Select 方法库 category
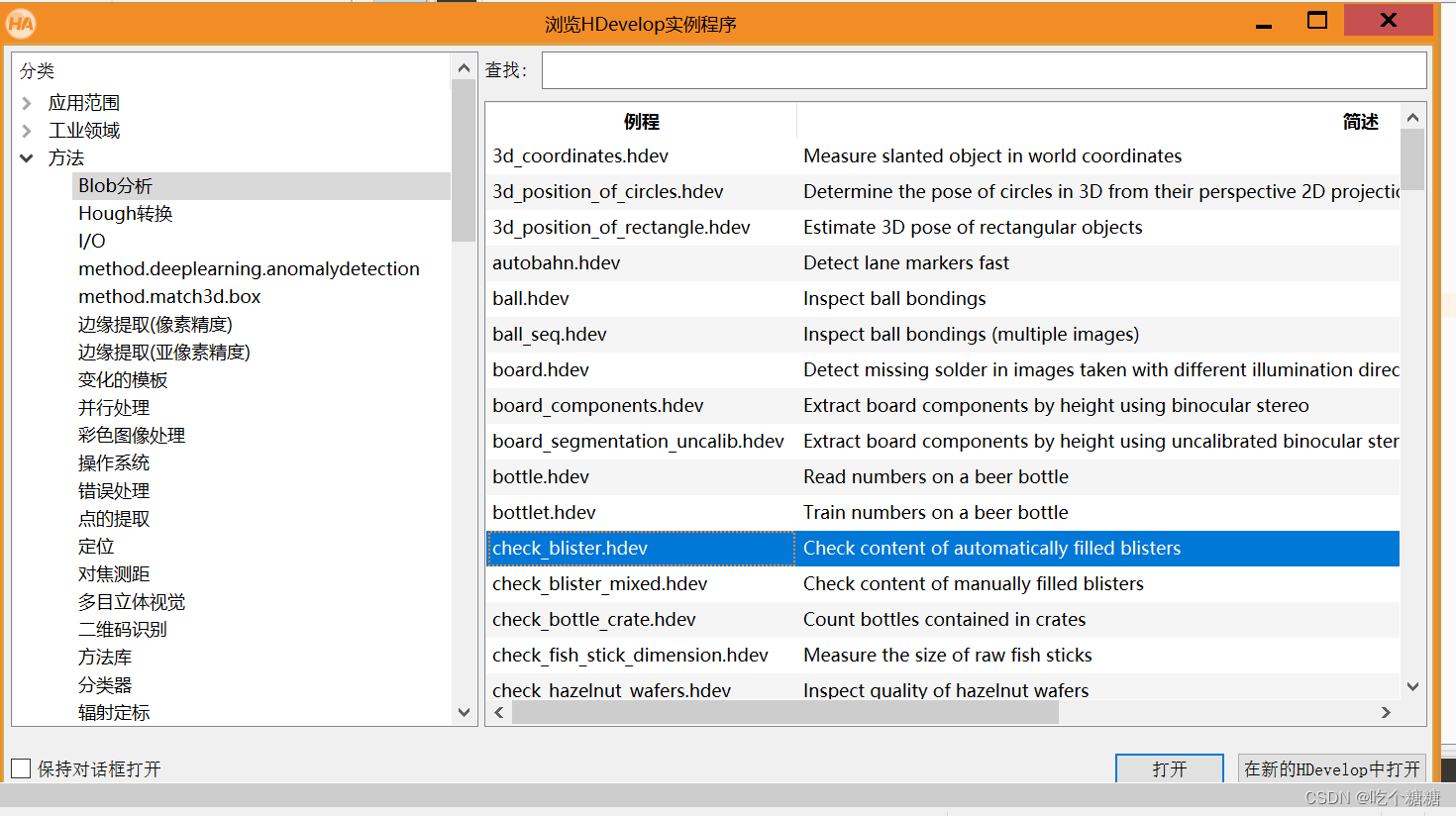Viewport: 1456px width, 816px height. tap(105, 658)
